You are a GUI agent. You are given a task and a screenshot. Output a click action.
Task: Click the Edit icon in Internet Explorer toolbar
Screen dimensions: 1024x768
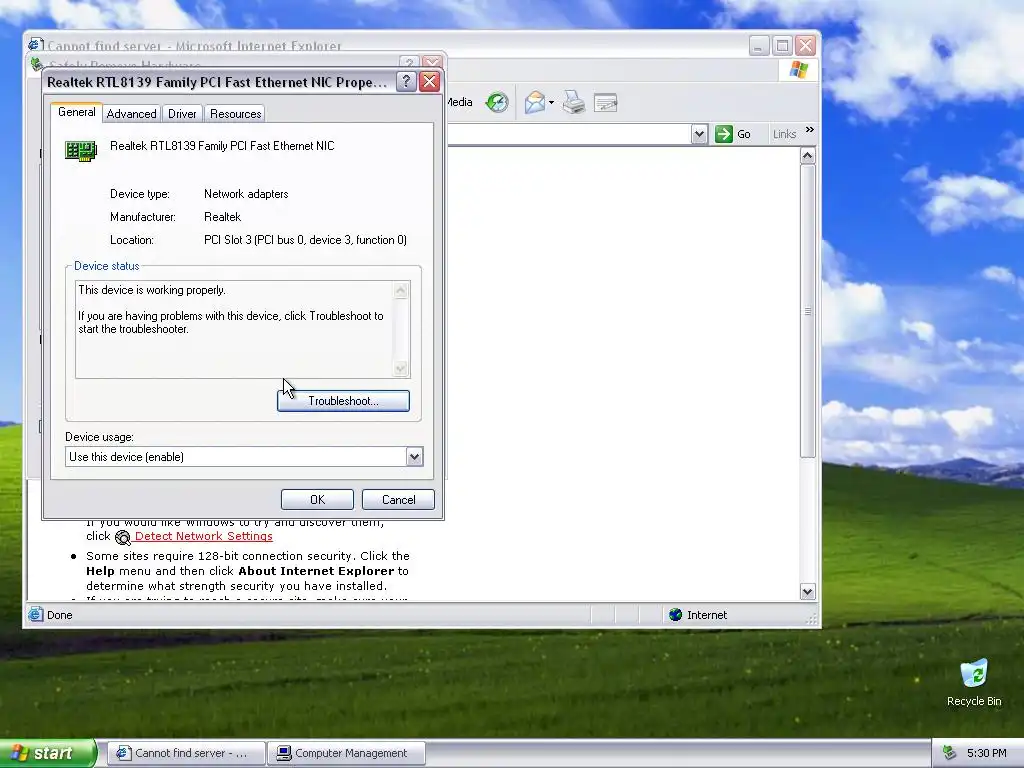click(x=606, y=103)
